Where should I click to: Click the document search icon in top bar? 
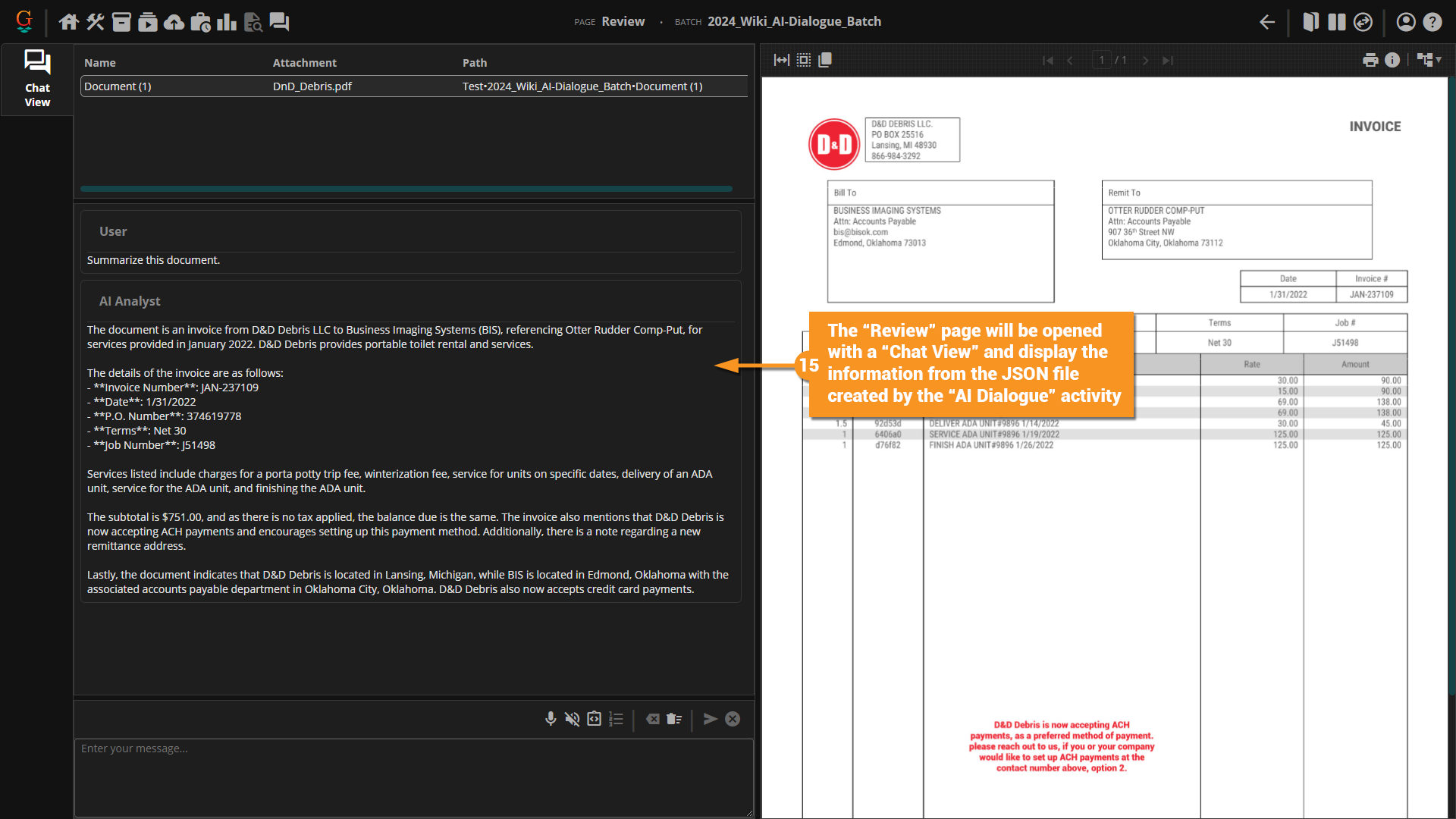click(x=253, y=22)
